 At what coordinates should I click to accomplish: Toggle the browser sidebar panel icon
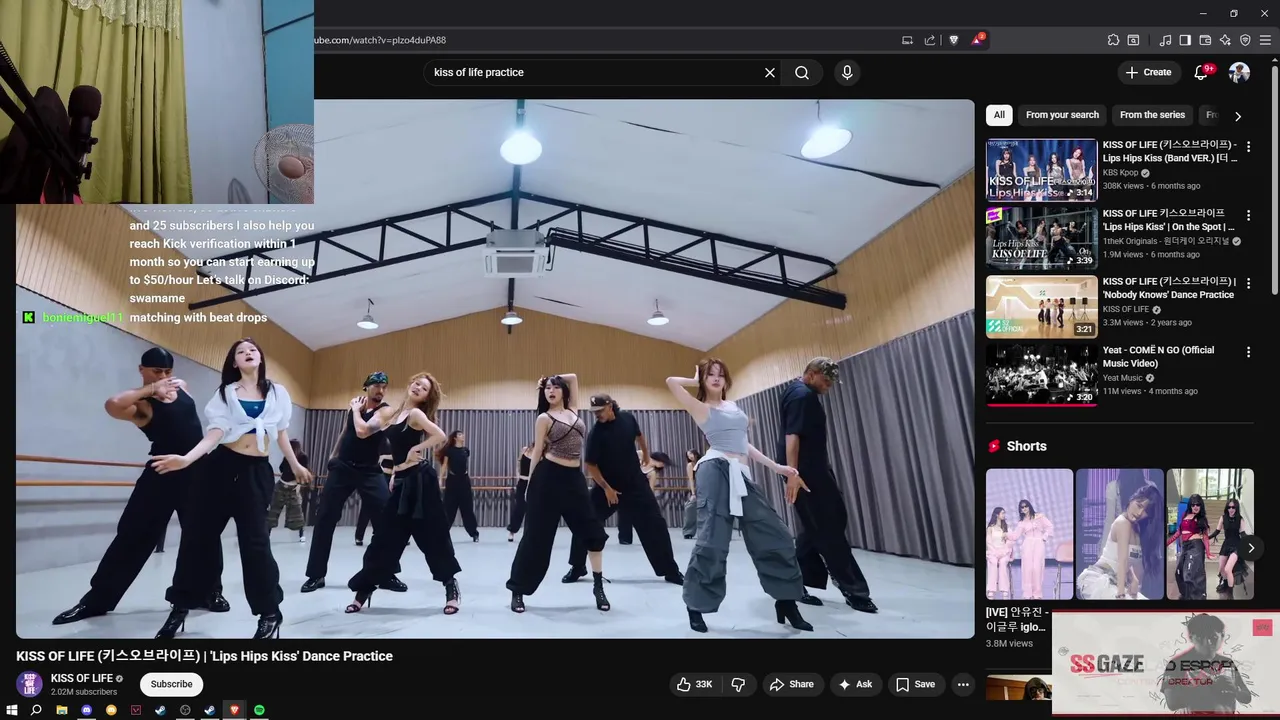coord(1185,40)
